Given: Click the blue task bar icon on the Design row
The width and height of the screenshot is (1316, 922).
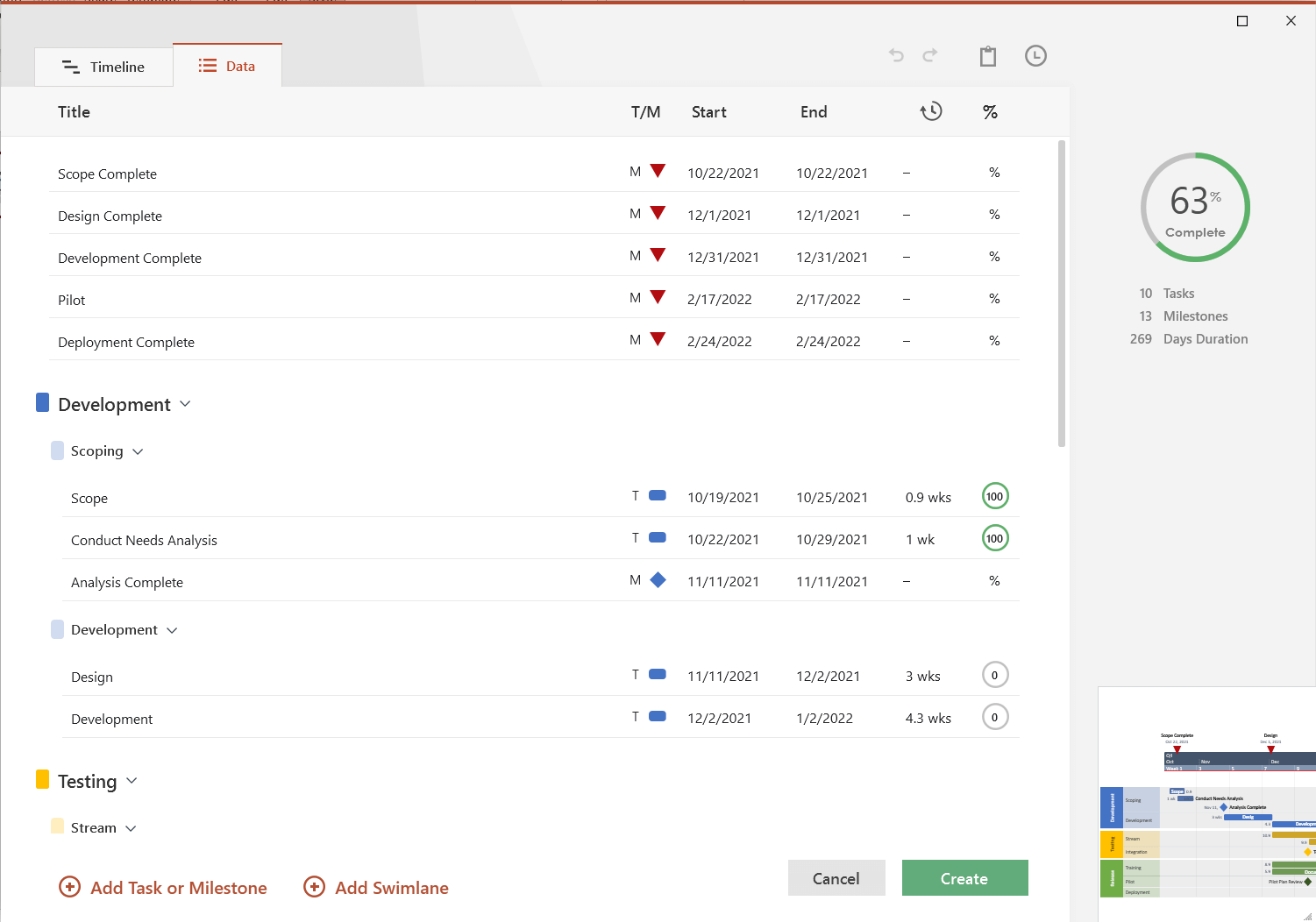Looking at the screenshot, I should coord(658,675).
